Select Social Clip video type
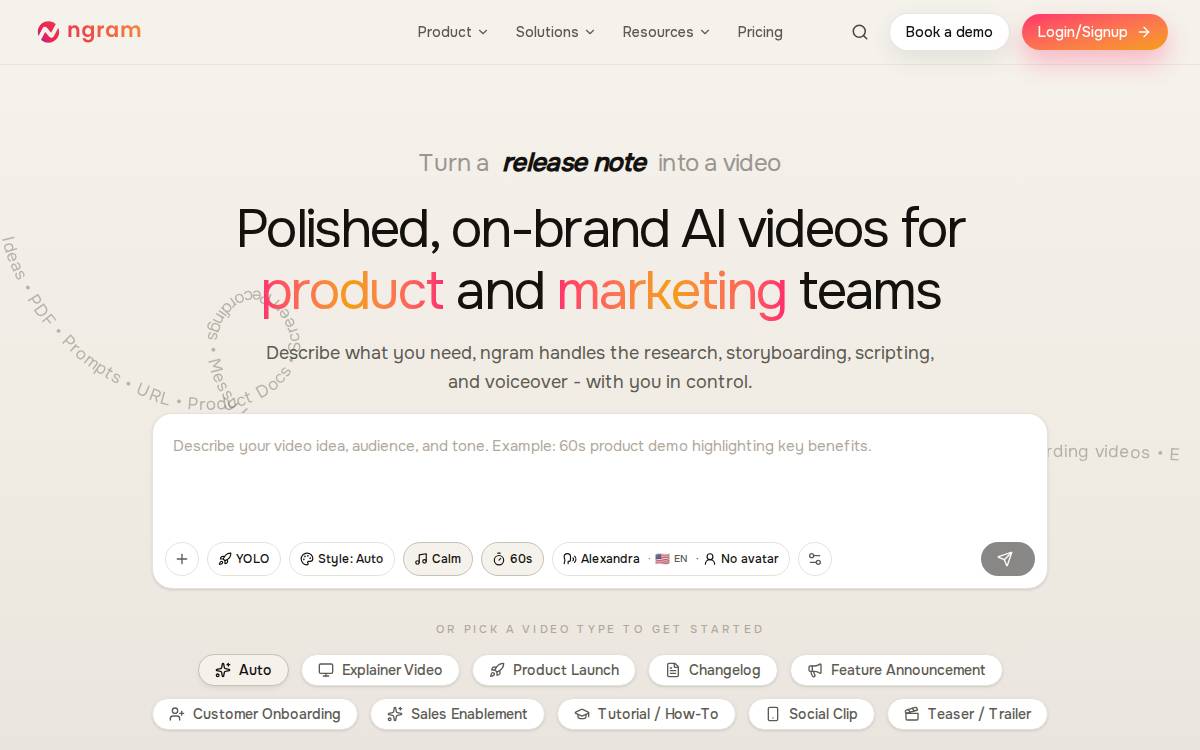1200x750 pixels. coord(811,714)
